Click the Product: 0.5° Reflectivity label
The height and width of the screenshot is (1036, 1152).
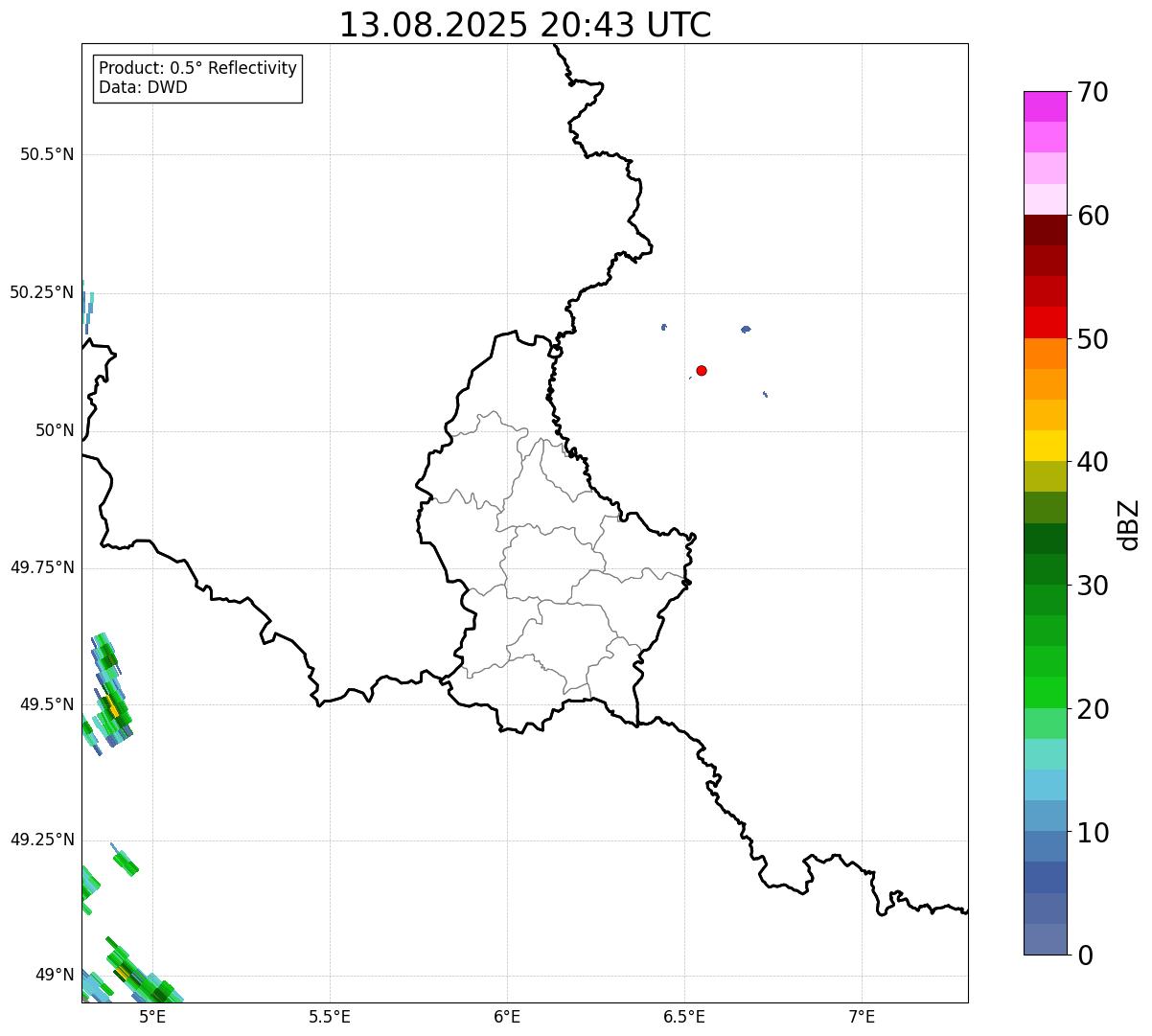[x=198, y=68]
